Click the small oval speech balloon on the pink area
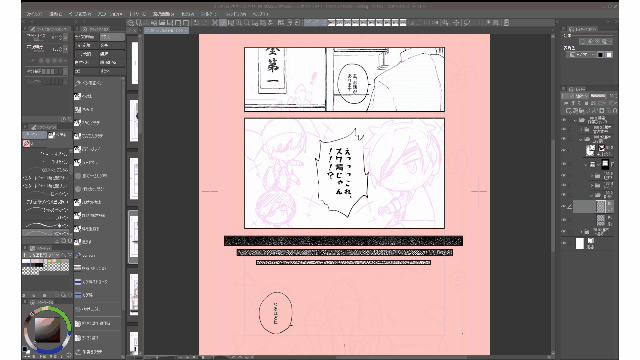The image size is (640, 360). (x=276, y=313)
